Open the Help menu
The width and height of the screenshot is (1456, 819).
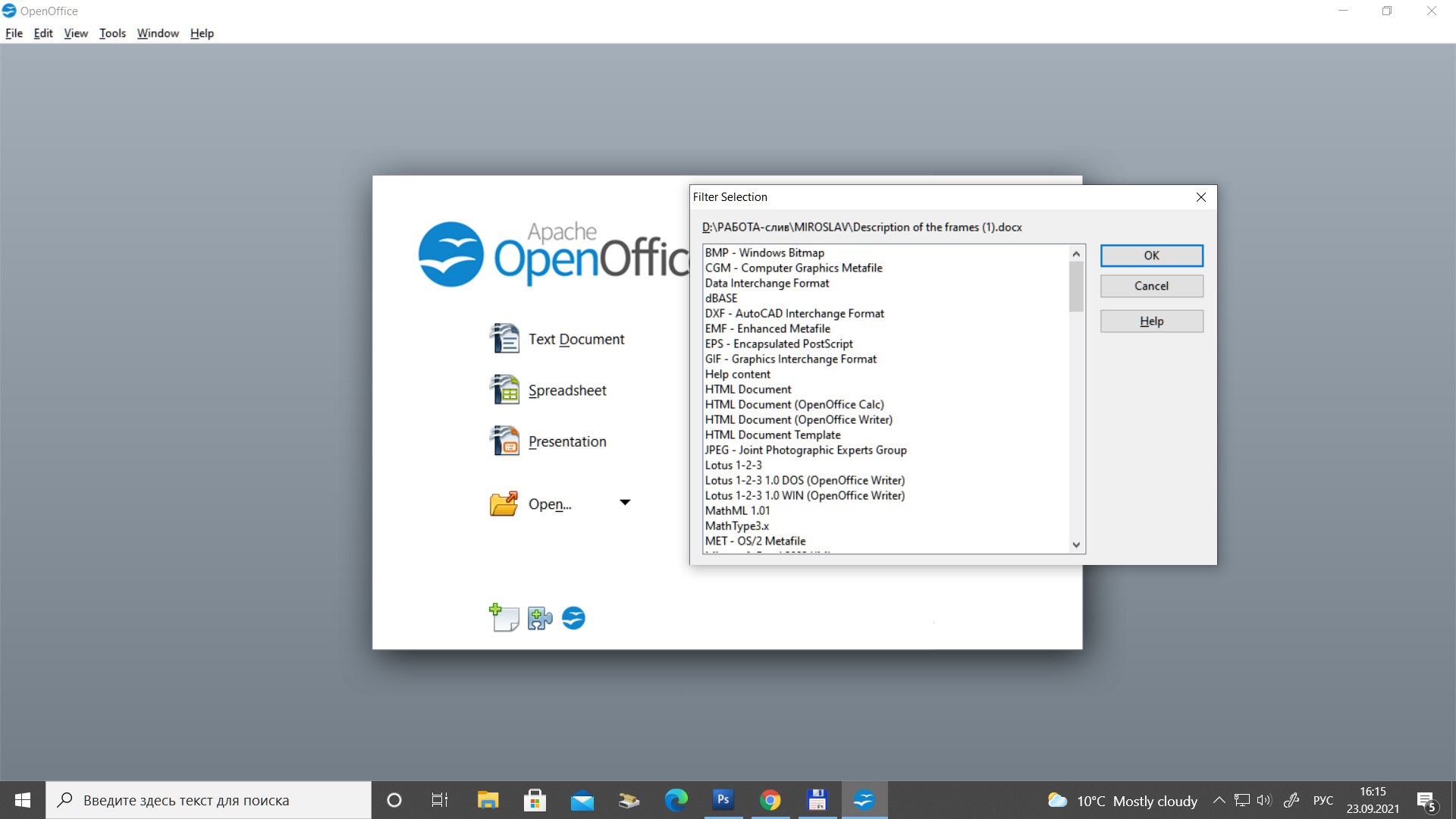tap(202, 33)
